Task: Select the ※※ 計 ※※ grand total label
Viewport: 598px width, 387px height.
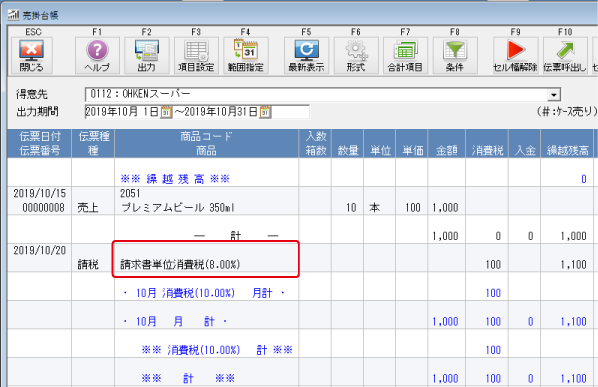Action: point(188,379)
